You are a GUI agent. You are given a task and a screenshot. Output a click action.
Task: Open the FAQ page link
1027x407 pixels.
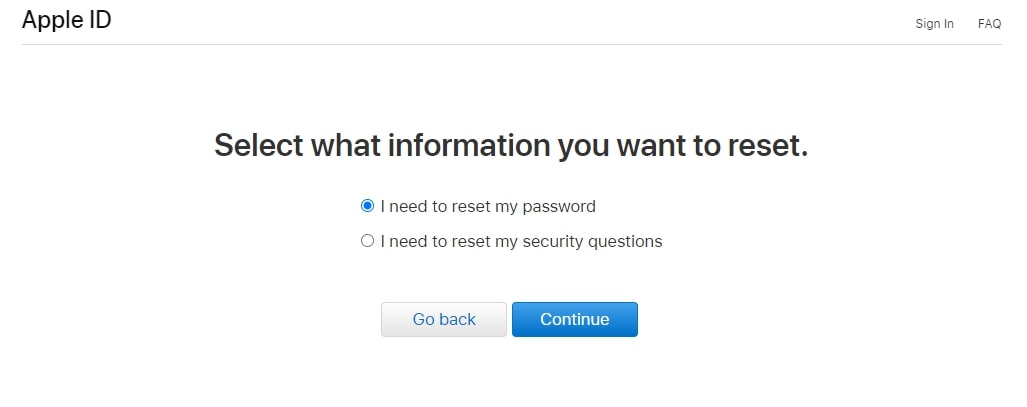click(989, 24)
